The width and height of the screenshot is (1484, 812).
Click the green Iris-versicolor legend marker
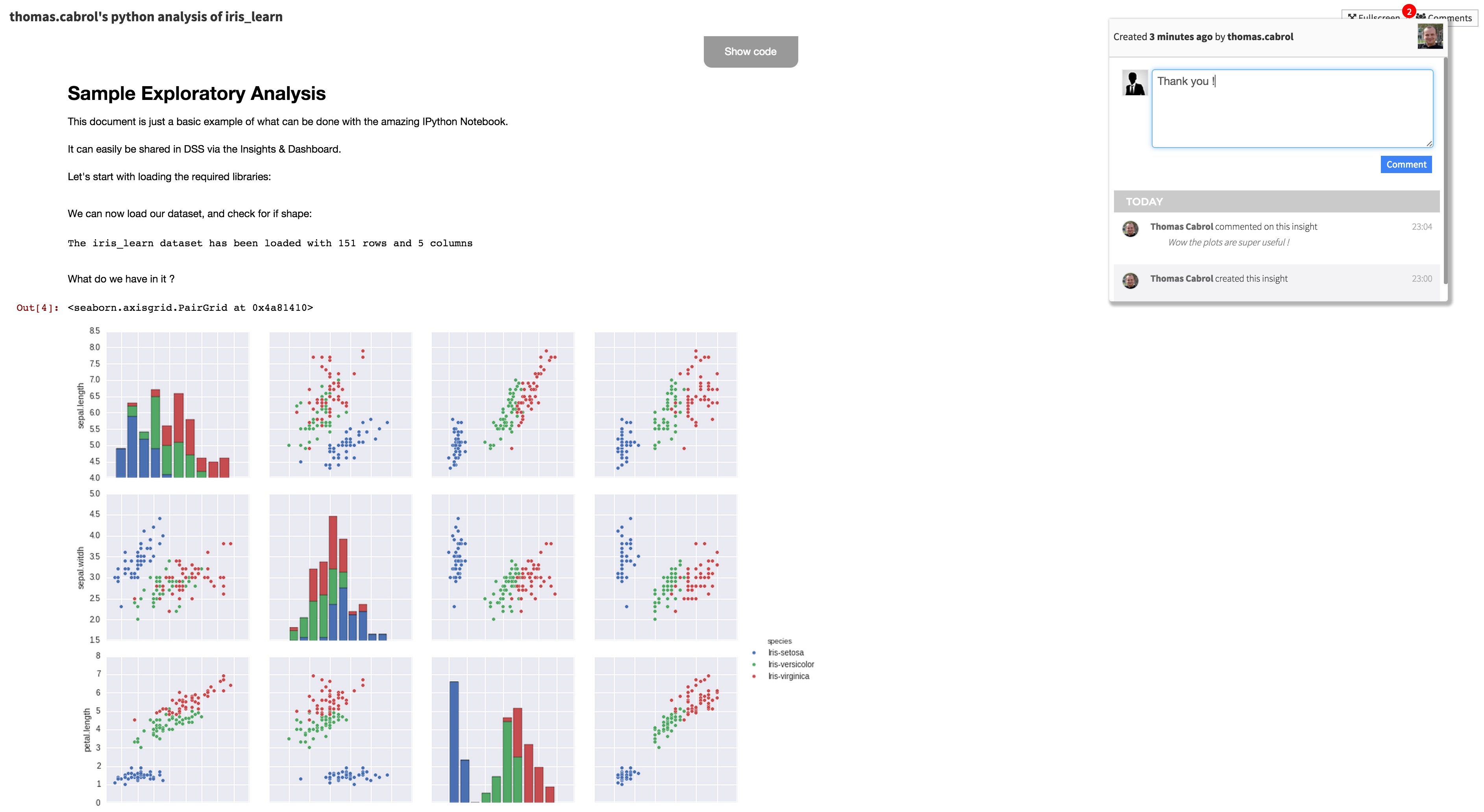753,664
